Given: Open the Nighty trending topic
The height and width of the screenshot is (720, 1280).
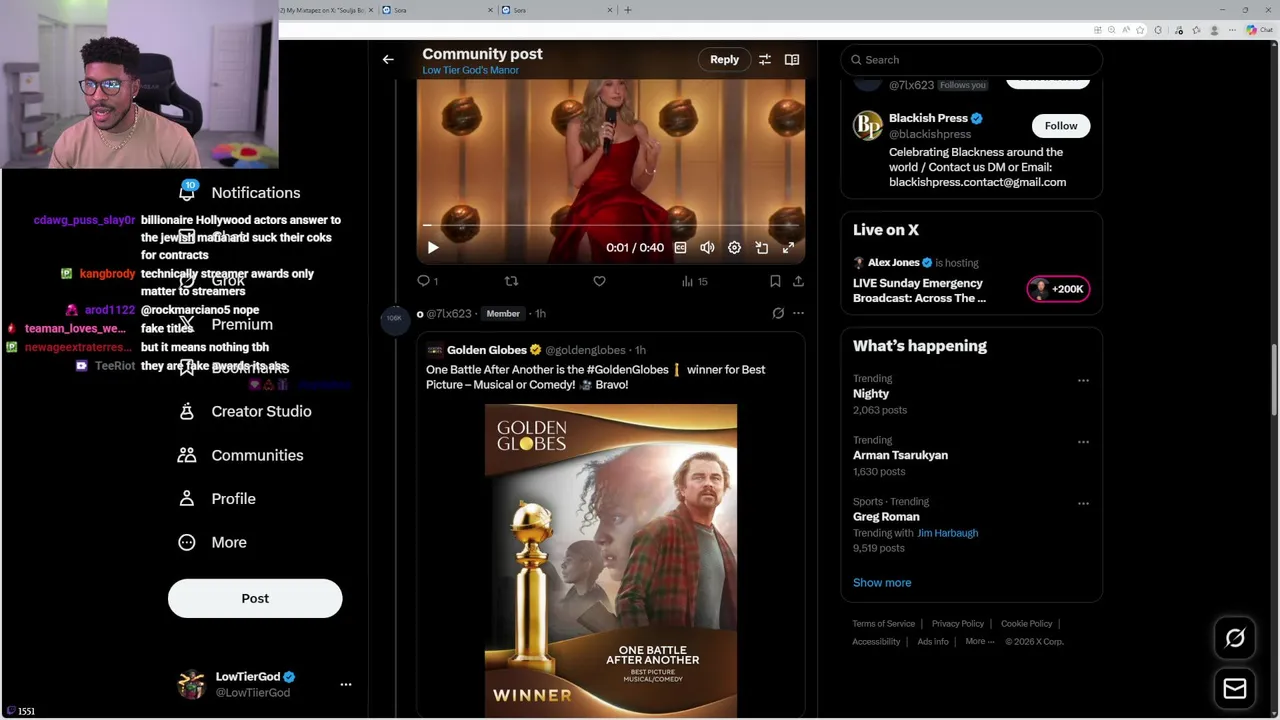Looking at the screenshot, I should (x=871, y=394).
